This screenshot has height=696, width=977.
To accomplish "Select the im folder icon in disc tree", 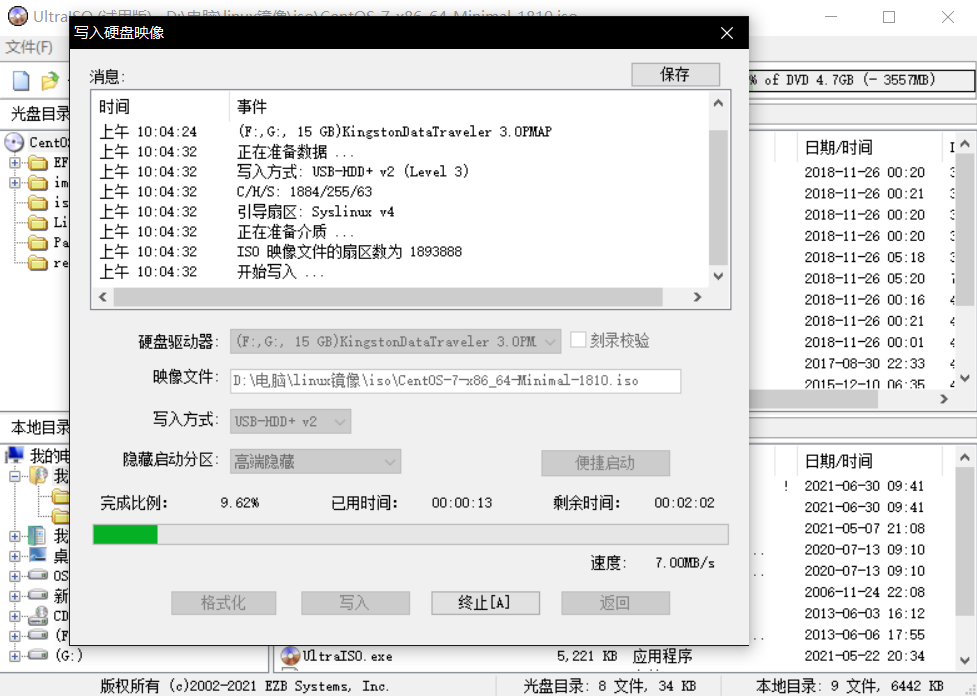I will [x=38, y=183].
